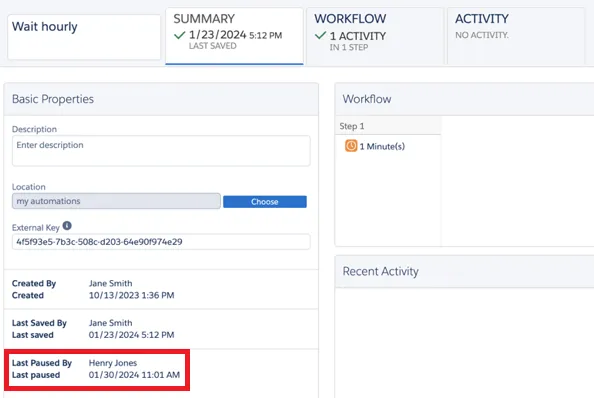Click the Recent Activity panel header
The height and width of the screenshot is (398, 594).
click(x=464, y=272)
